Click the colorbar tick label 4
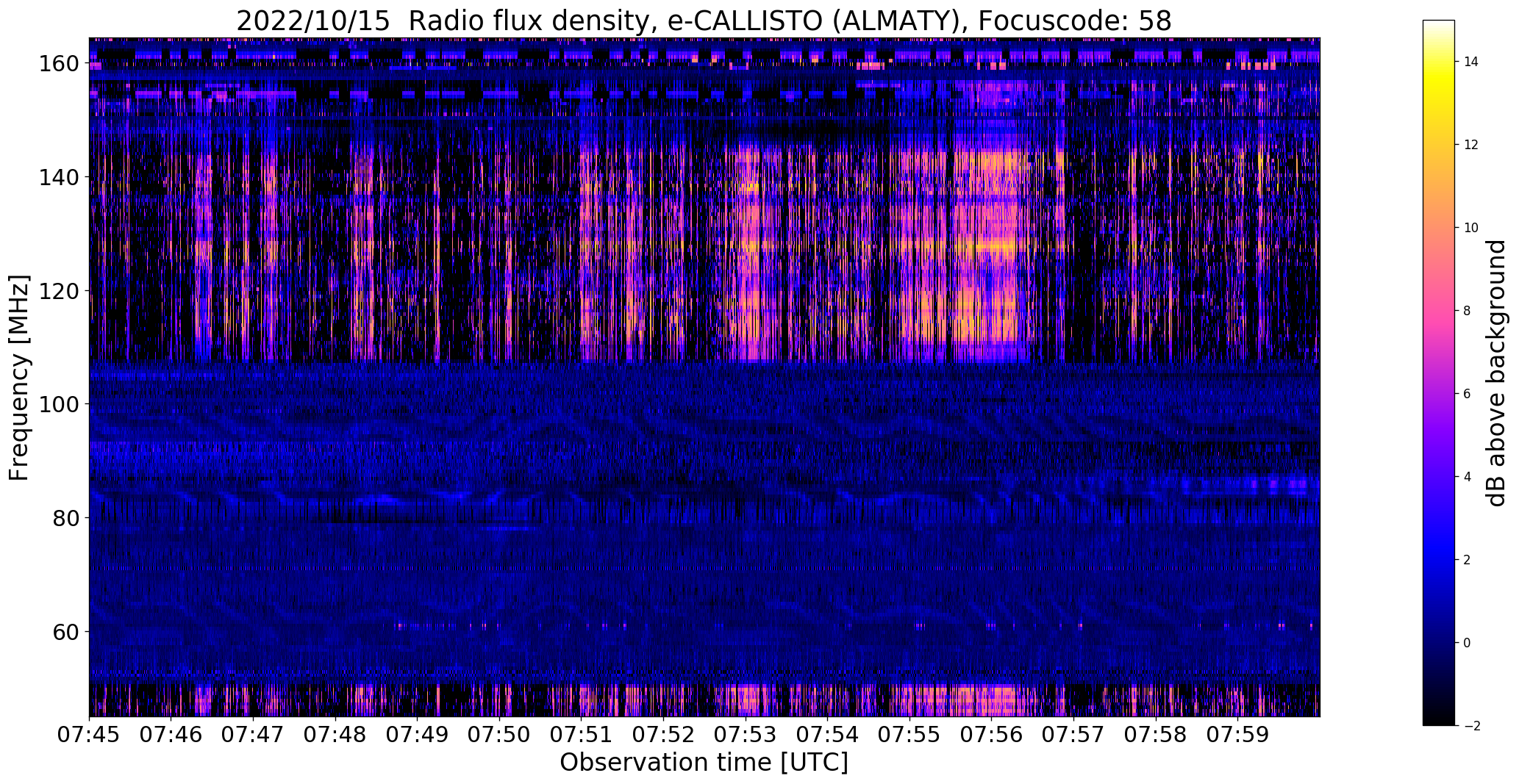1519x784 pixels. (x=1468, y=477)
